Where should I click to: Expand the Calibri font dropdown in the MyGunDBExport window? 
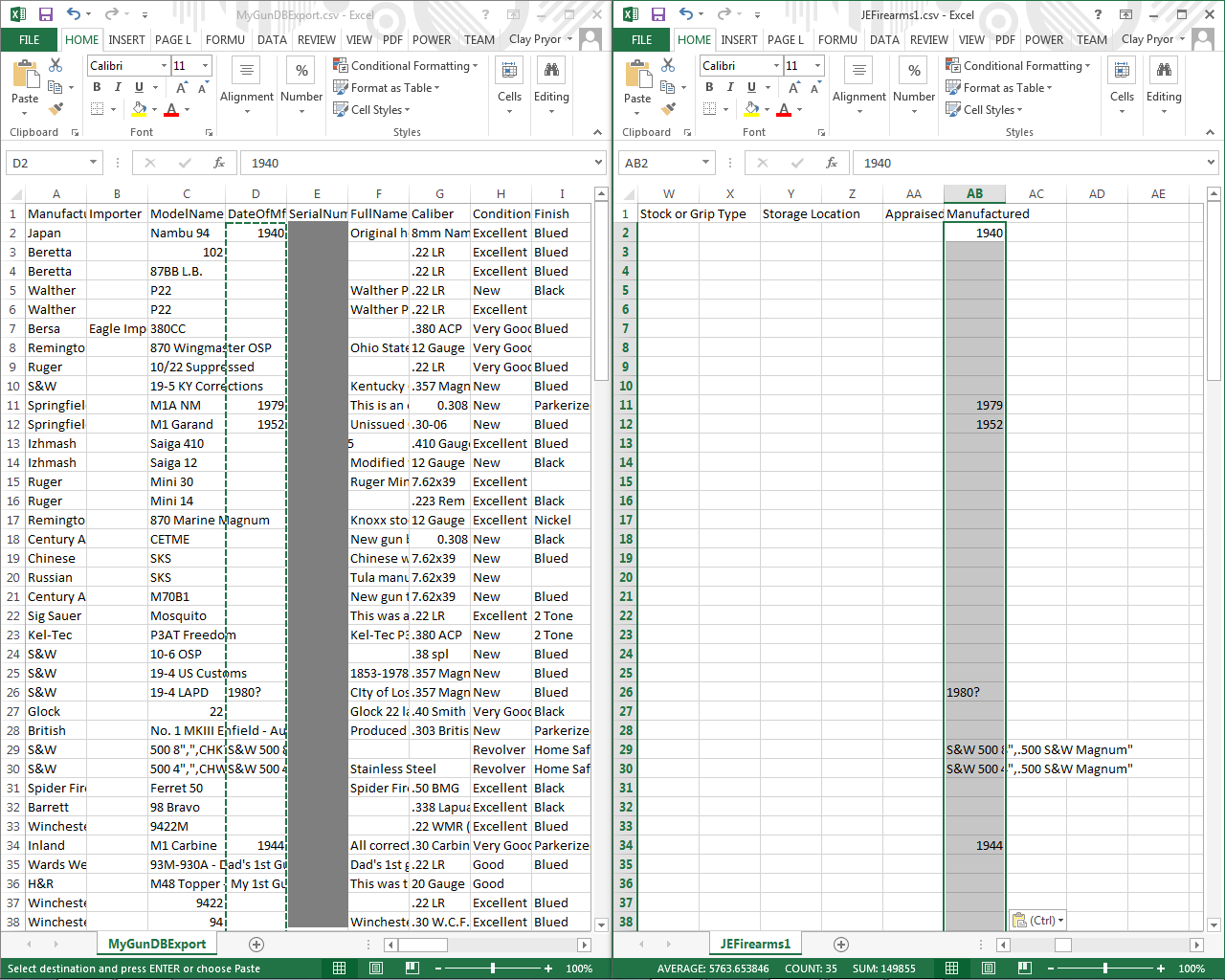click(x=164, y=65)
